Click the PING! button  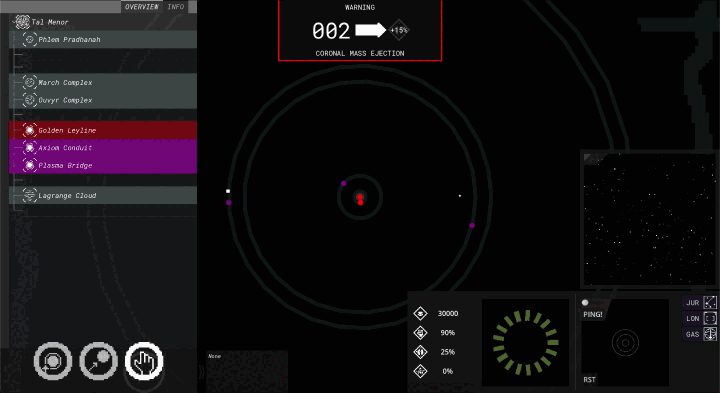point(593,314)
